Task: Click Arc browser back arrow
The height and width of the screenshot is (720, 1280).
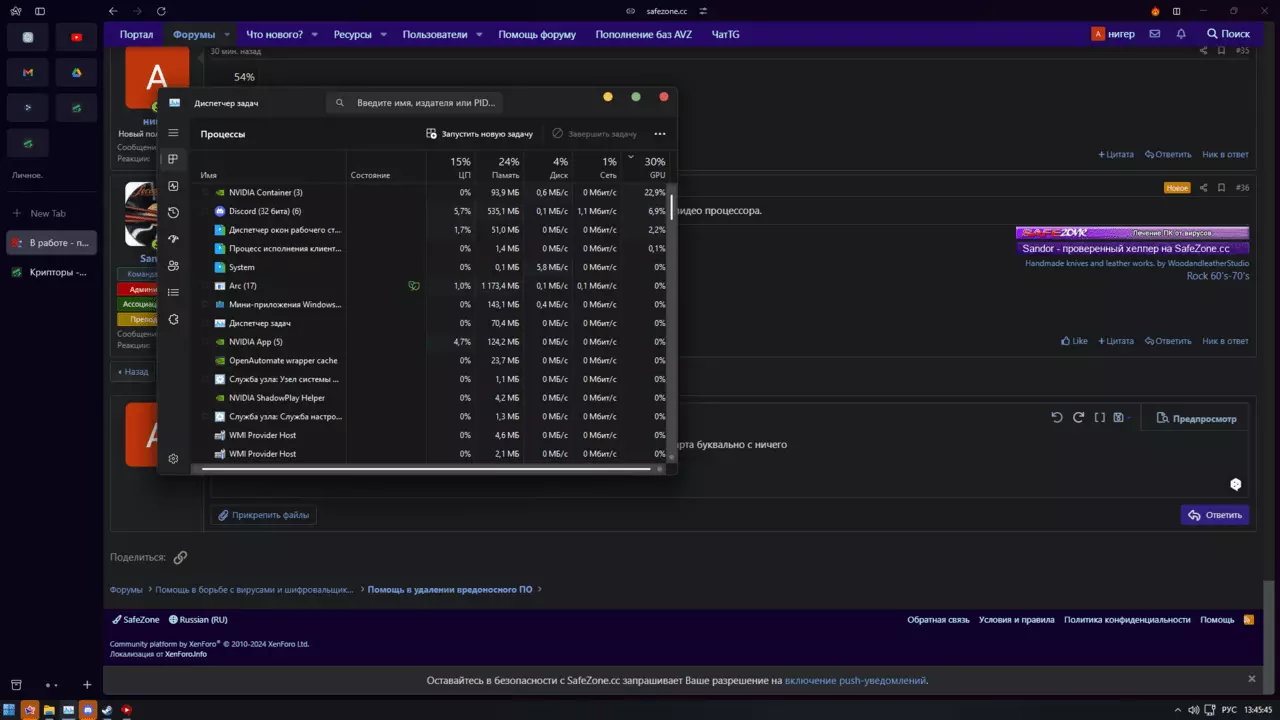Action: click(113, 11)
